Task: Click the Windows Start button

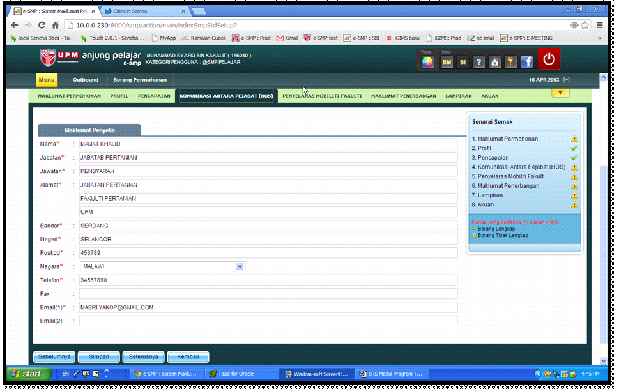Action: click(x=28, y=374)
